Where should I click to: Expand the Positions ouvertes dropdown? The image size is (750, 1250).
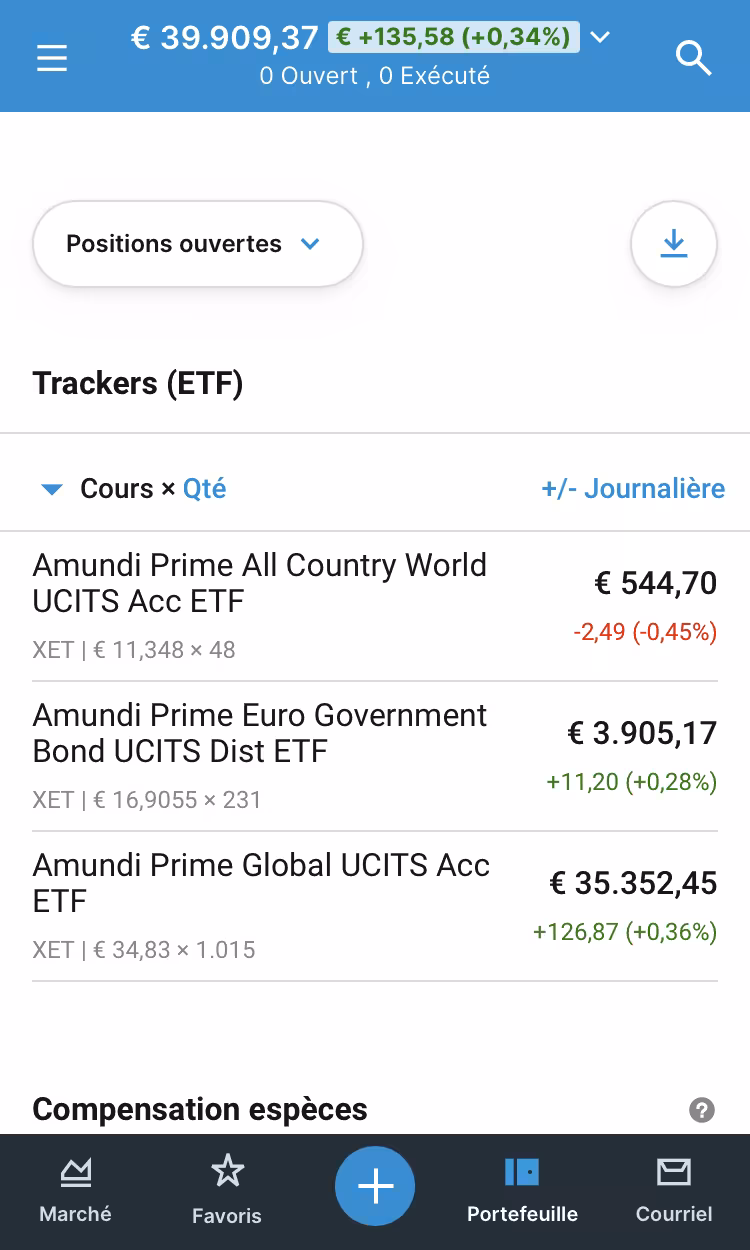click(x=197, y=244)
